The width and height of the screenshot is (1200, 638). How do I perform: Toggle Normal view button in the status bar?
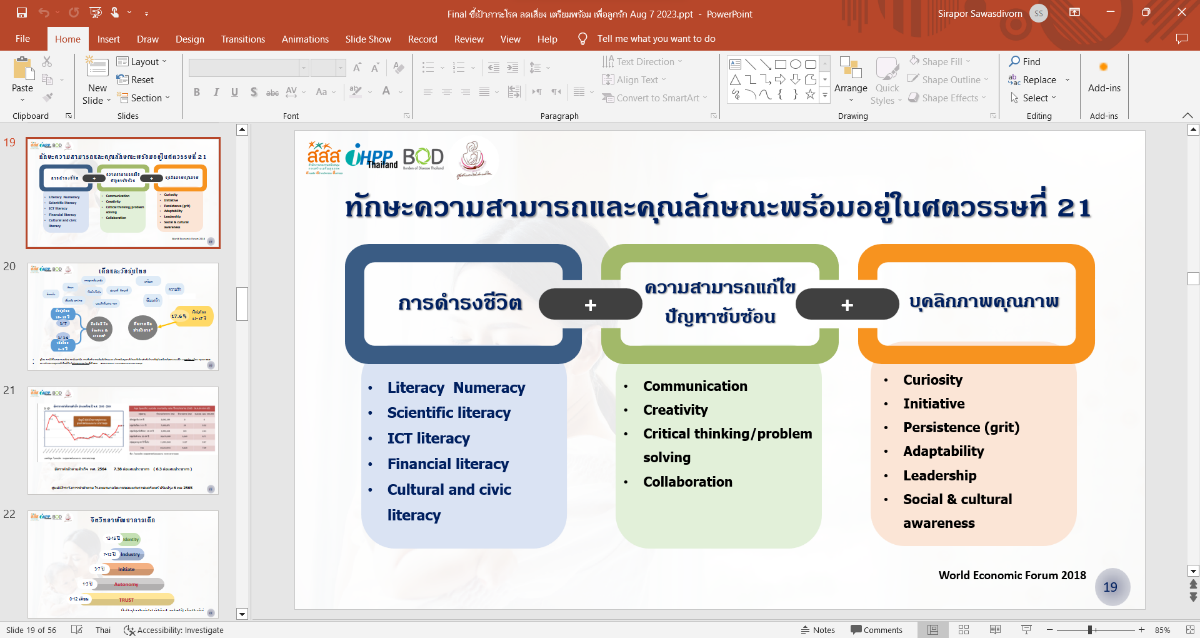[x=932, y=630]
